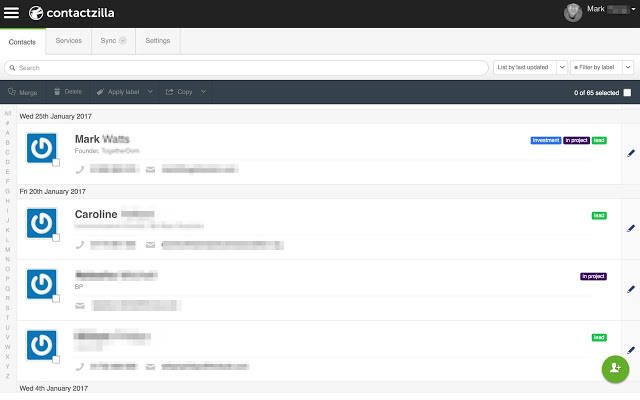Open the List by last updated dropdown
This screenshot has height=400, width=640.
tap(530, 68)
